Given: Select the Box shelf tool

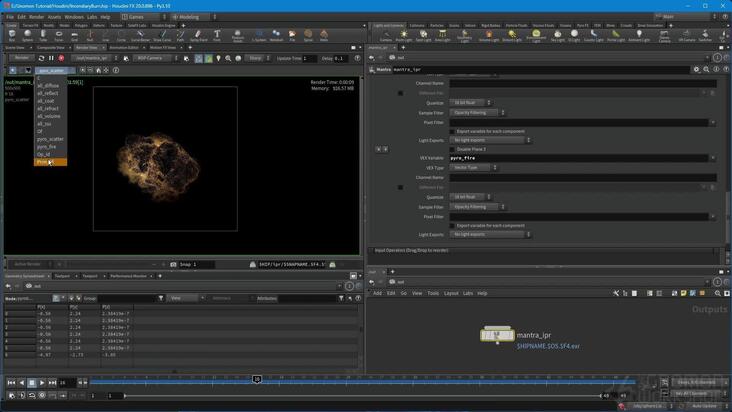Looking at the screenshot, I should coord(12,35).
